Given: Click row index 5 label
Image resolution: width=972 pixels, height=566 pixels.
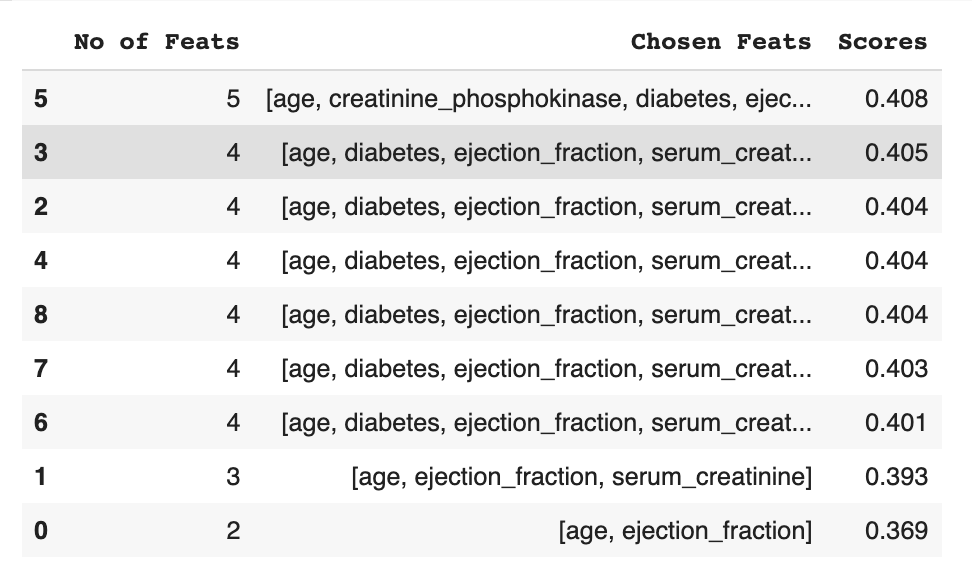Looking at the screenshot, I should [40, 99].
